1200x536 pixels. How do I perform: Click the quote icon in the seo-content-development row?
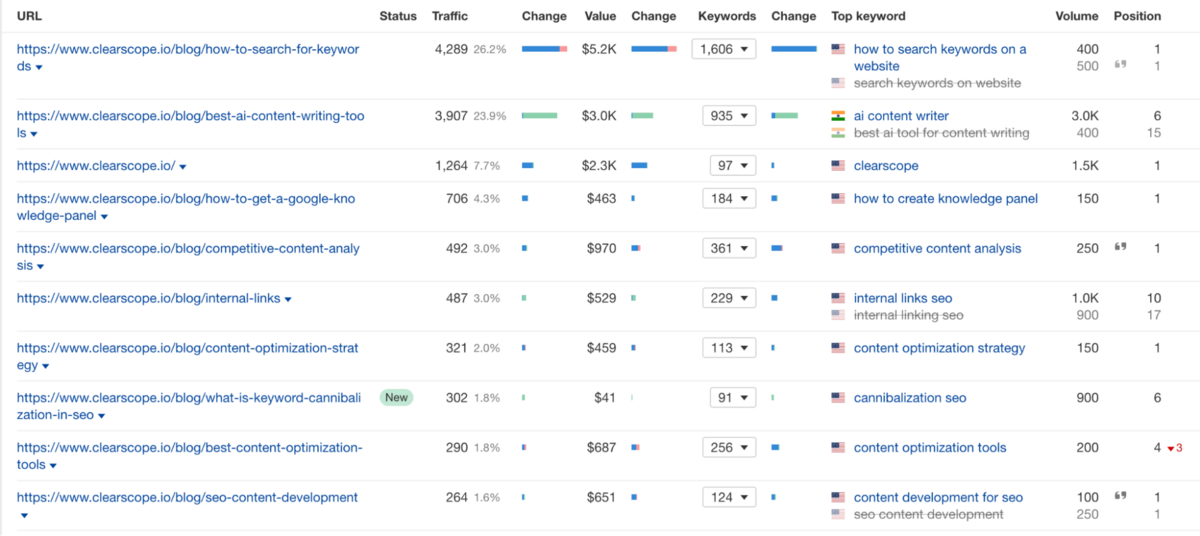click(1120, 496)
